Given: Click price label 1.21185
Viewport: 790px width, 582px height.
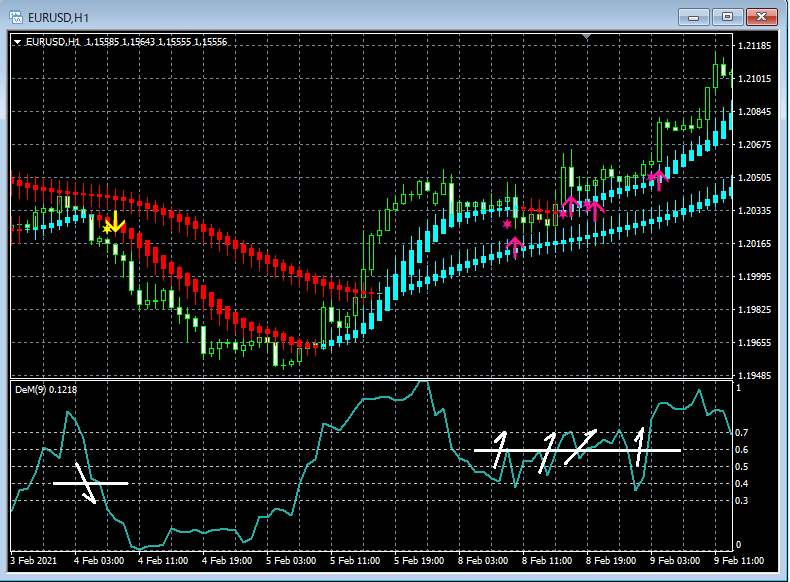Looking at the screenshot, I should click(x=754, y=46).
